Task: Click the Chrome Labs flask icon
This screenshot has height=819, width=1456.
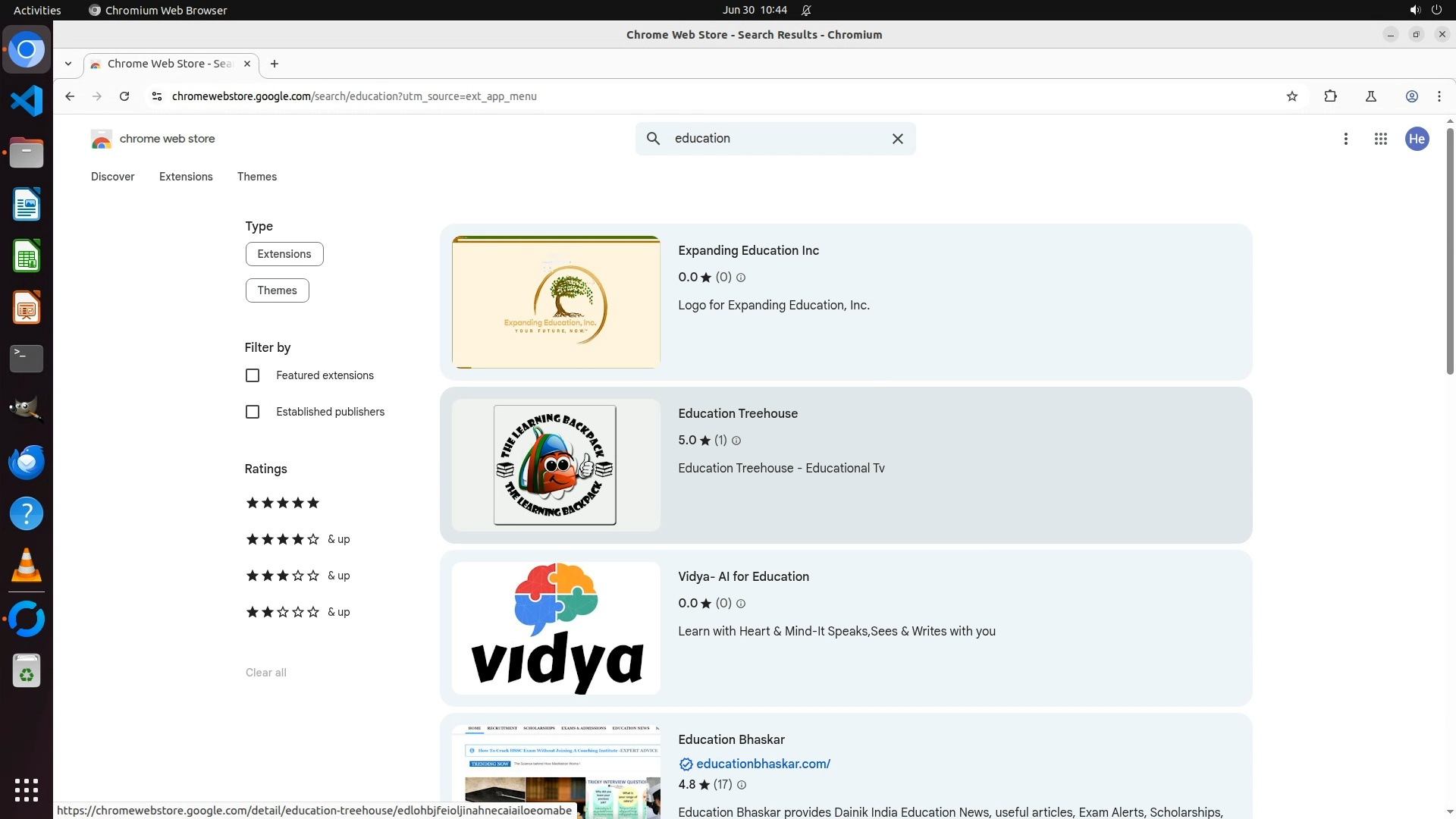Action: coord(1370,96)
